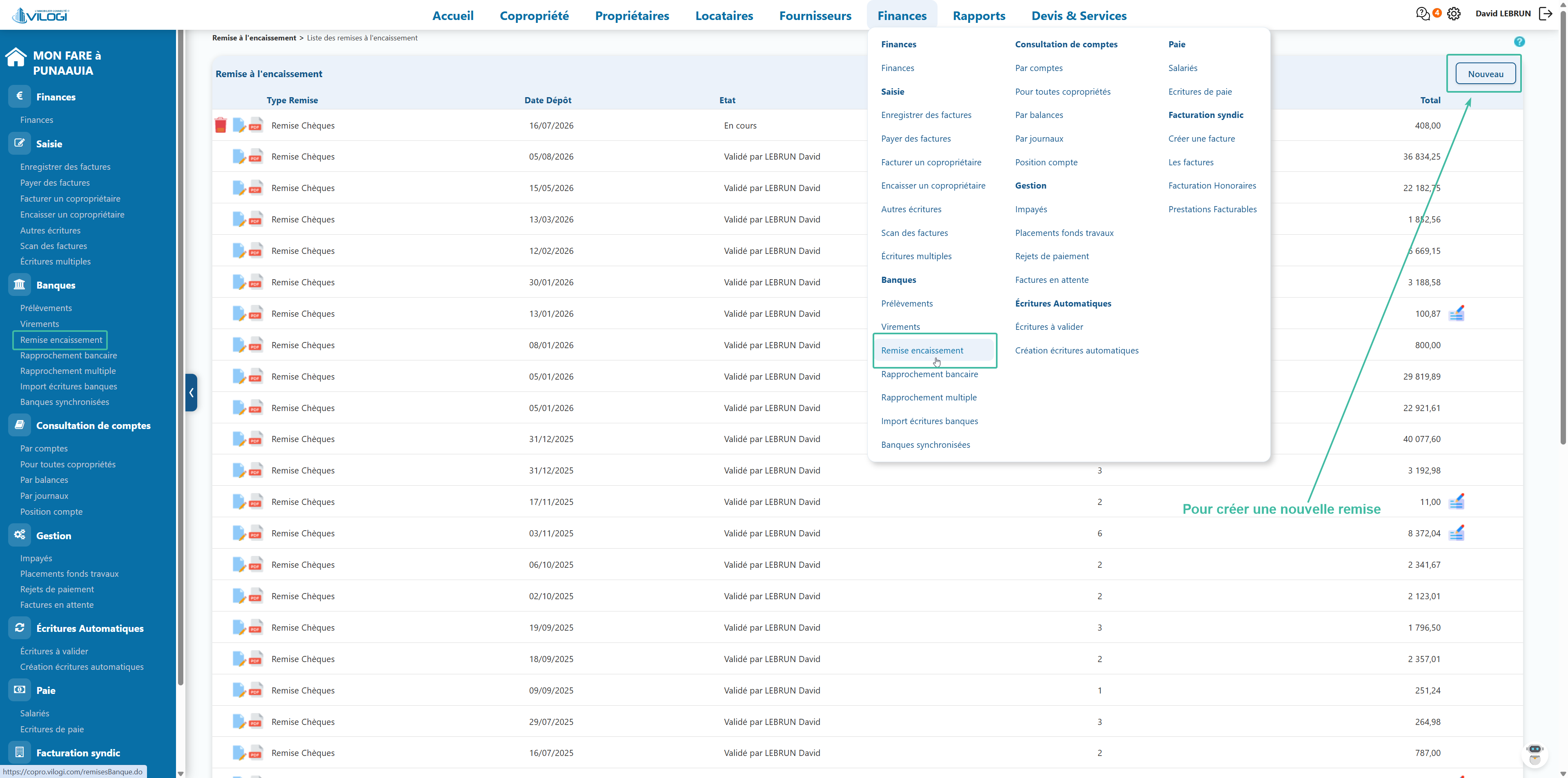Click the cheque icon on the 8 372,04 row
The height and width of the screenshot is (778, 1568).
tap(1457, 533)
